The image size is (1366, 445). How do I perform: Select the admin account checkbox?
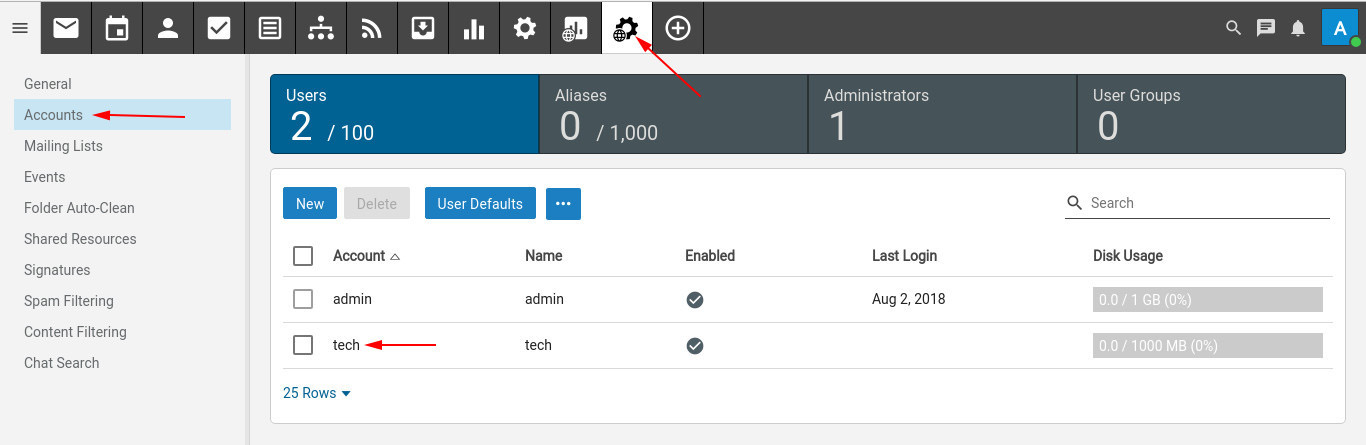303,299
